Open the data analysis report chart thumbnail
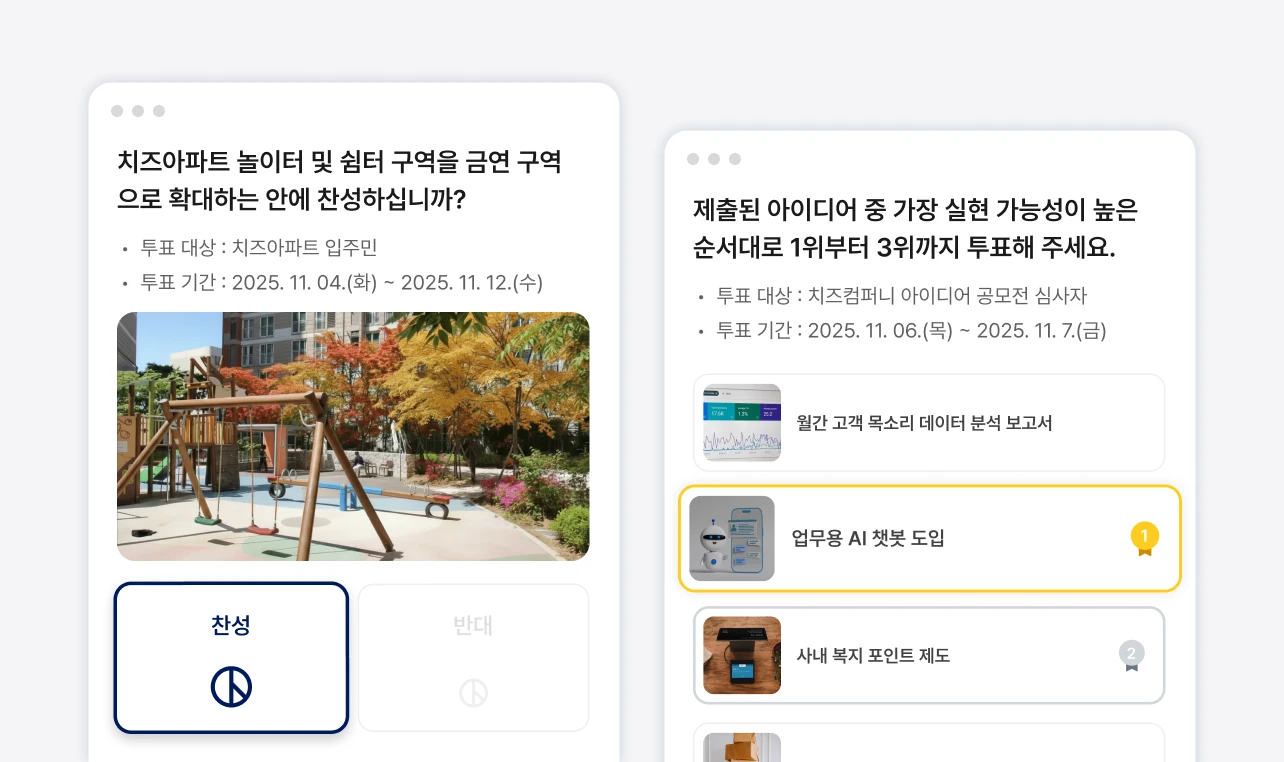The height and width of the screenshot is (762, 1284). (741, 423)
